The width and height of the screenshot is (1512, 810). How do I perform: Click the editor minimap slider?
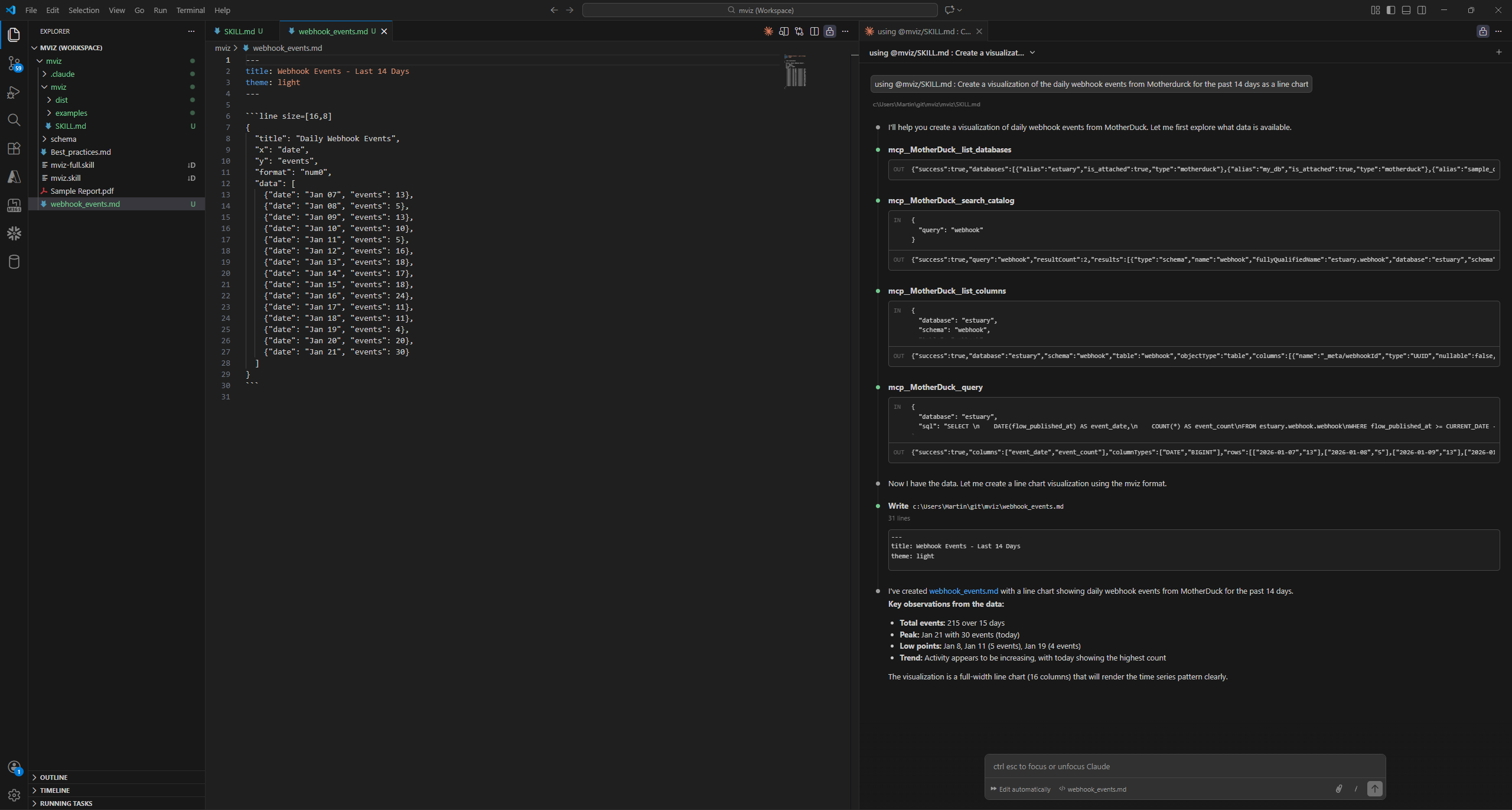pos(796,71)
